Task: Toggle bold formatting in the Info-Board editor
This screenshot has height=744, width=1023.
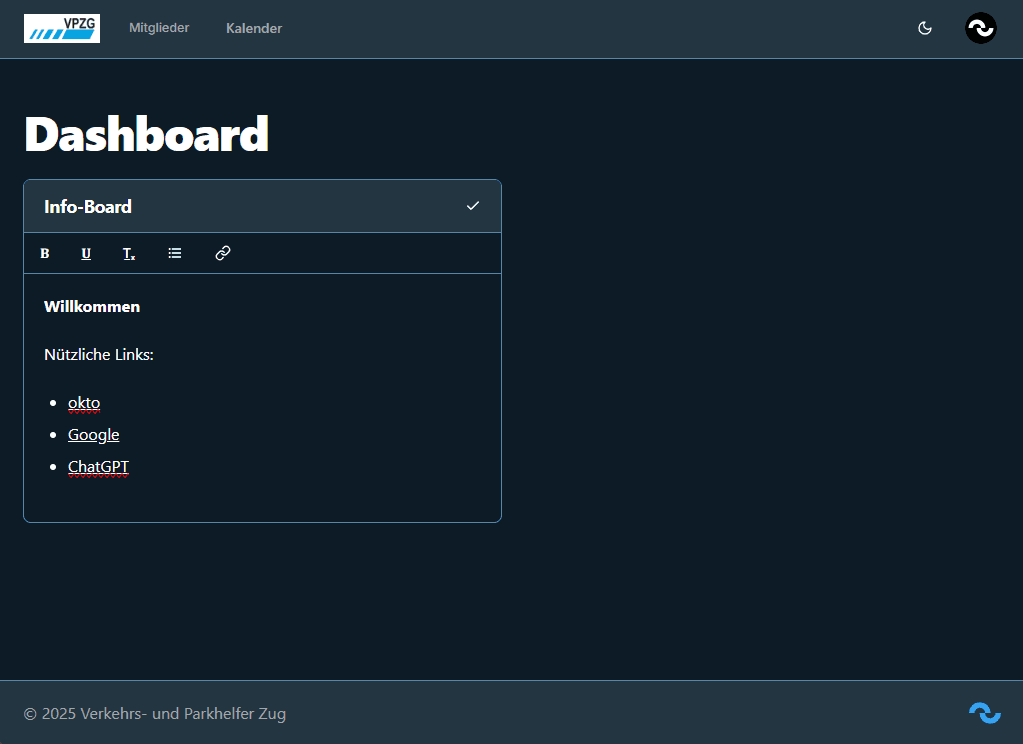Action: pos(45,253)
